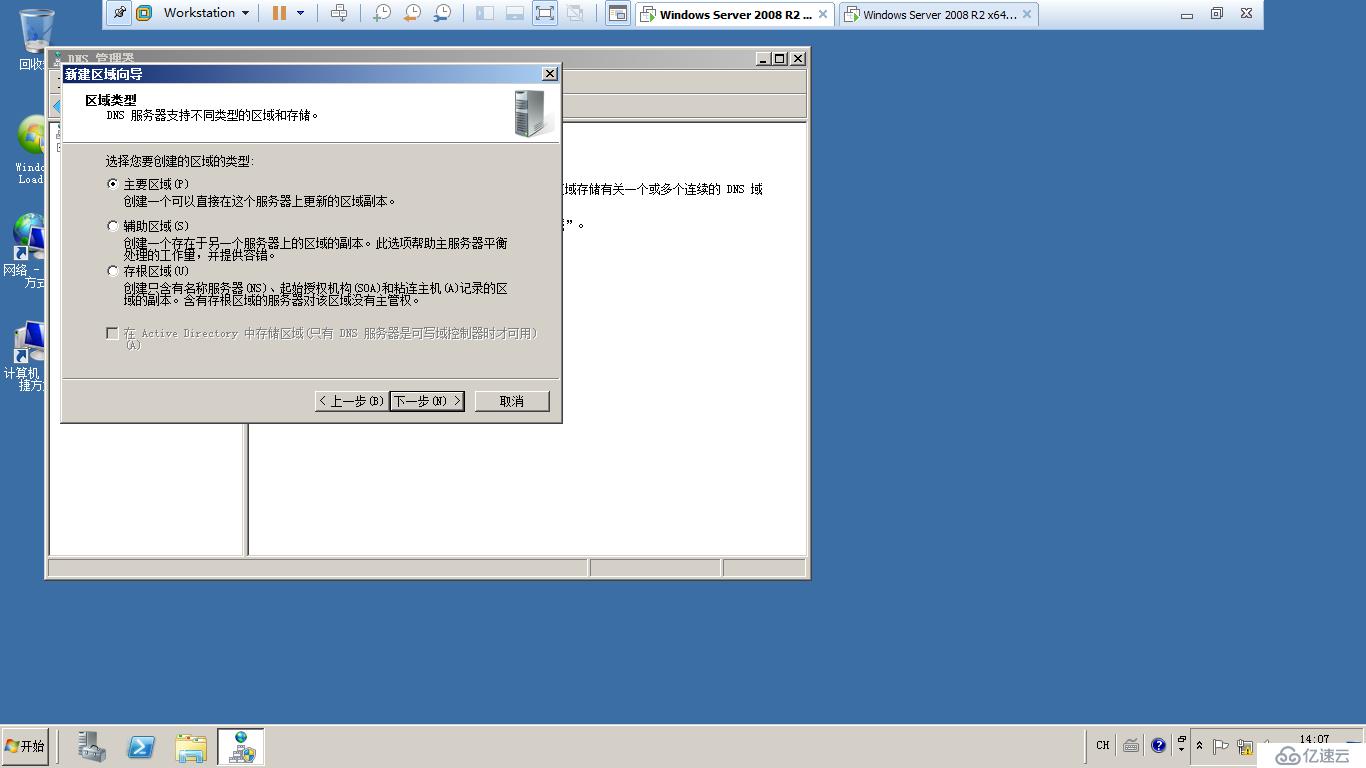Take a snapshot of the VM

pos(382,13)
